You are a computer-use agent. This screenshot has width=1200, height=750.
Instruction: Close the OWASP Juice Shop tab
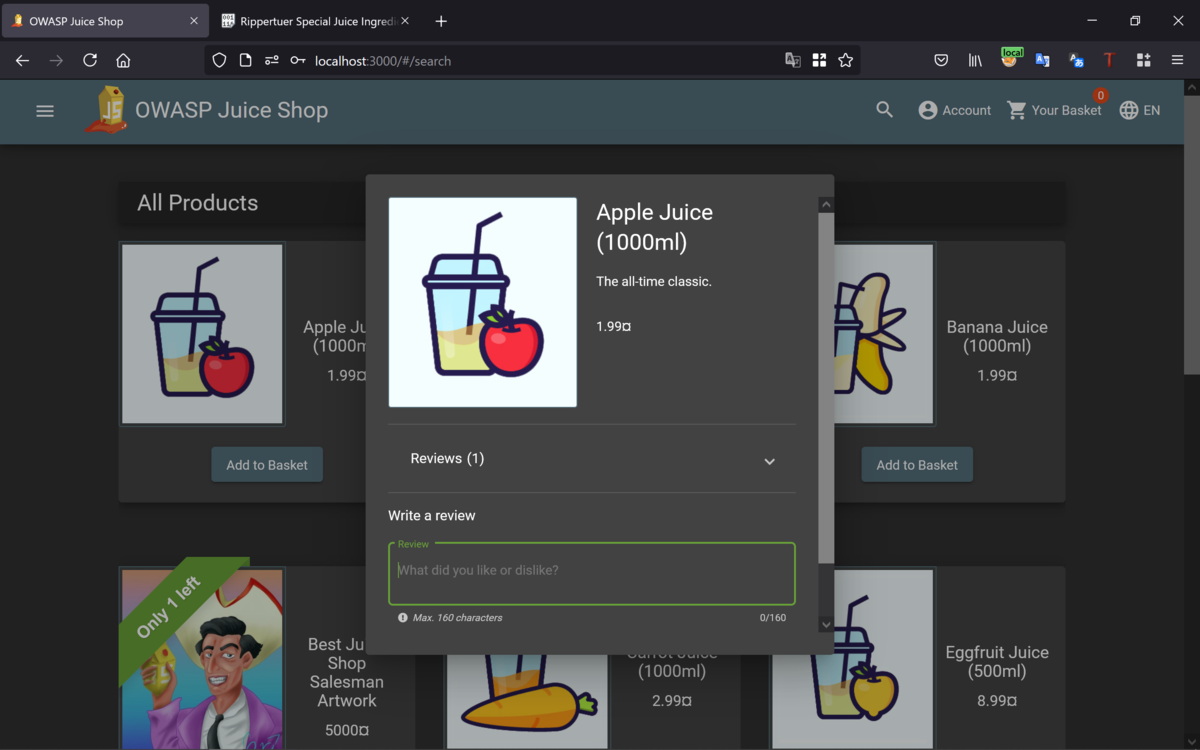click(193, 21)
